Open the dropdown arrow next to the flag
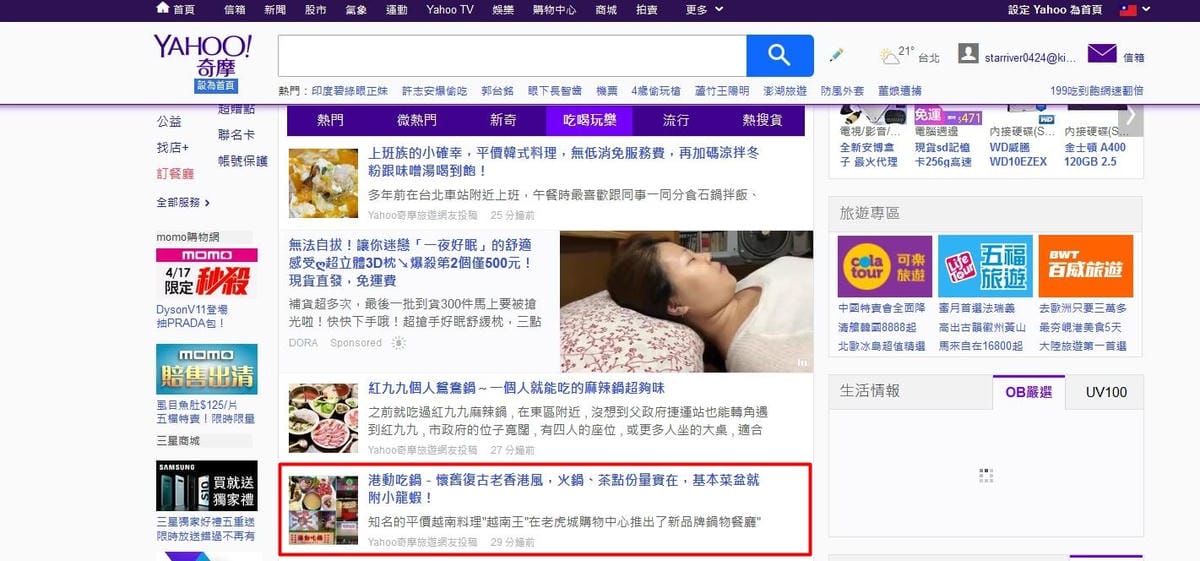This screenshot has width=1200, height=561. [1146, 9]
